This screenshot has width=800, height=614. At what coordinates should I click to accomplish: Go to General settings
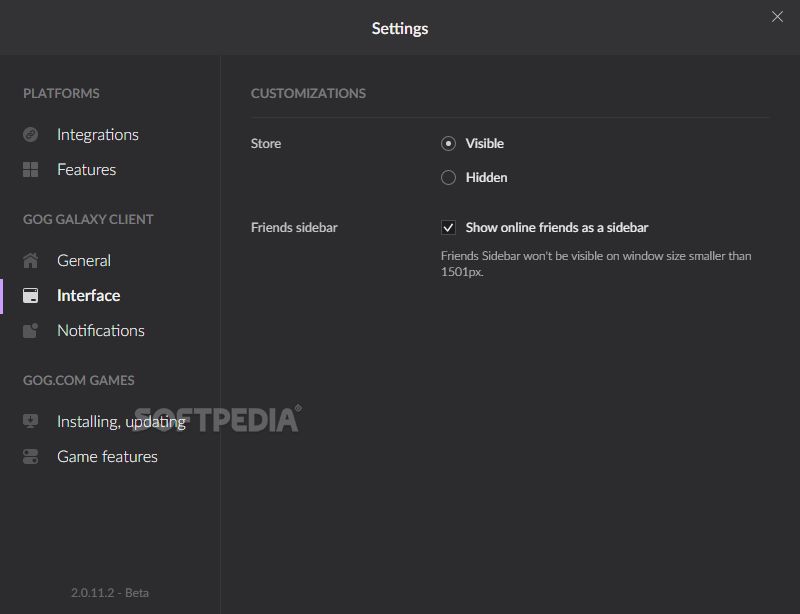[x=84, y=260]
